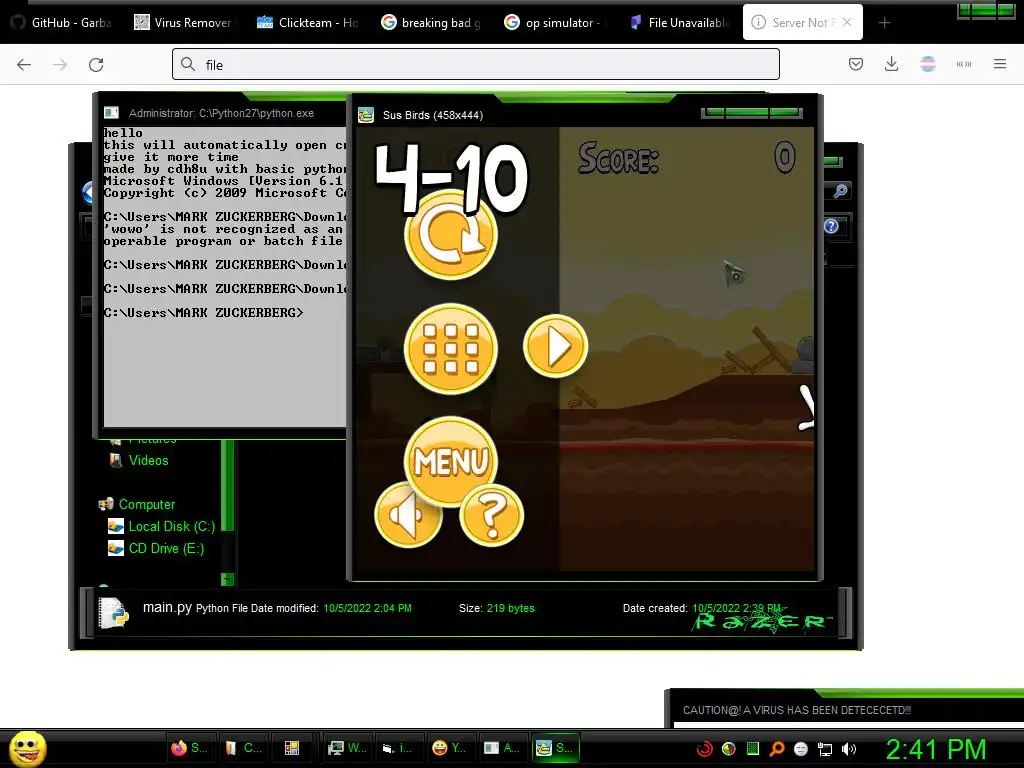
Task: Switch to Firefox in the taskbar
Action: 189,748
